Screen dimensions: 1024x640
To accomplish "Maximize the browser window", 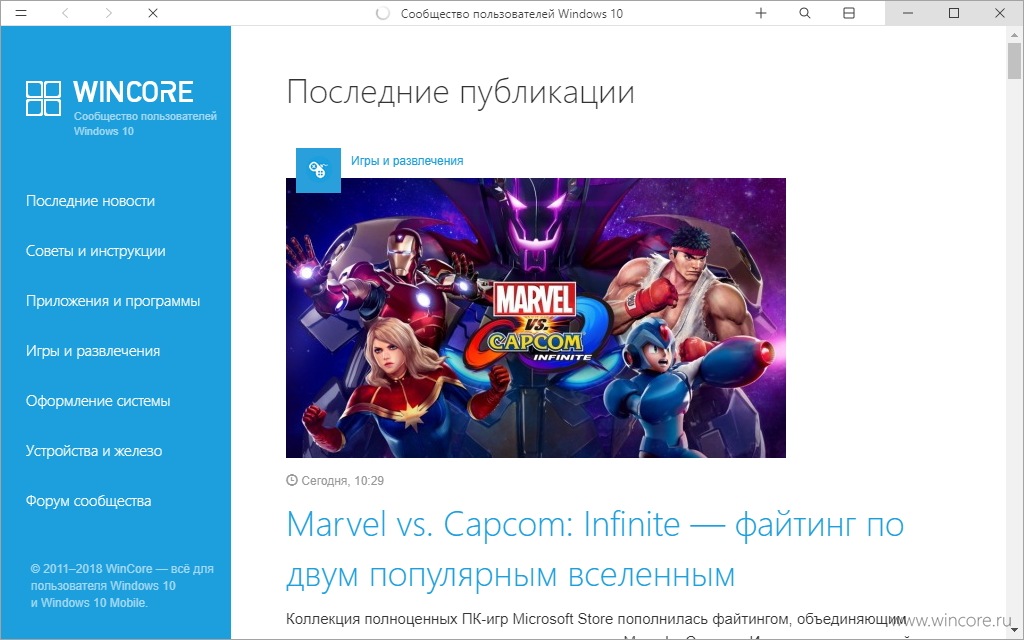I will click(x=953, y=13).
